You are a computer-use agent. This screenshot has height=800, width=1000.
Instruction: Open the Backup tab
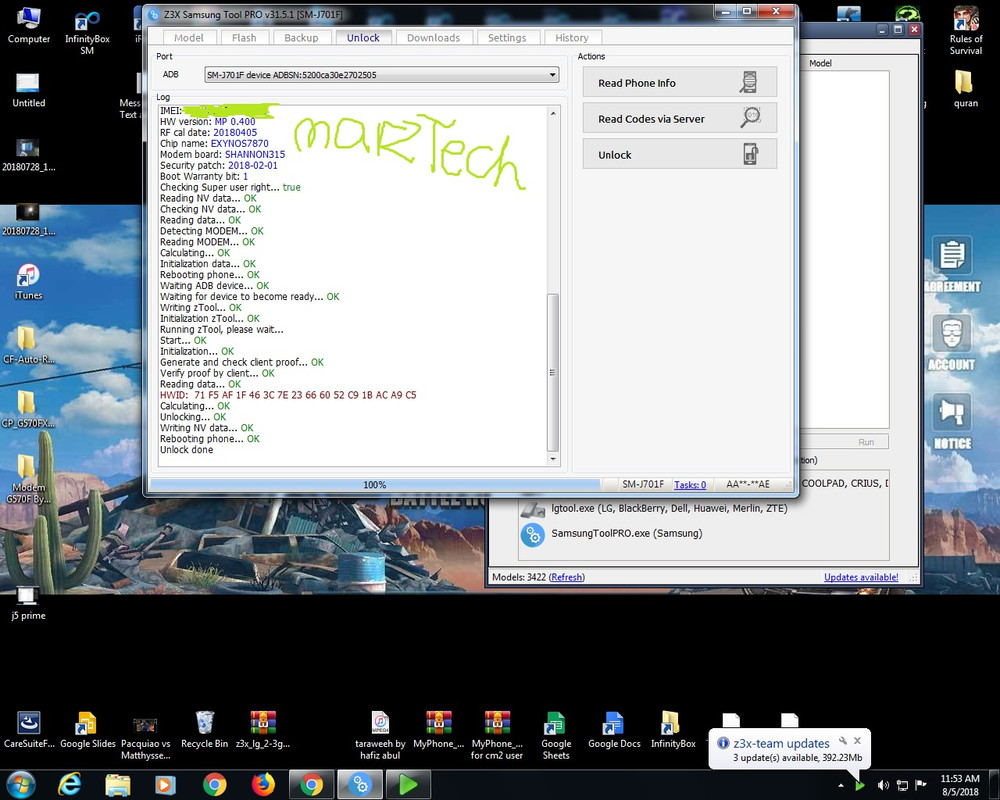(301, 38)
